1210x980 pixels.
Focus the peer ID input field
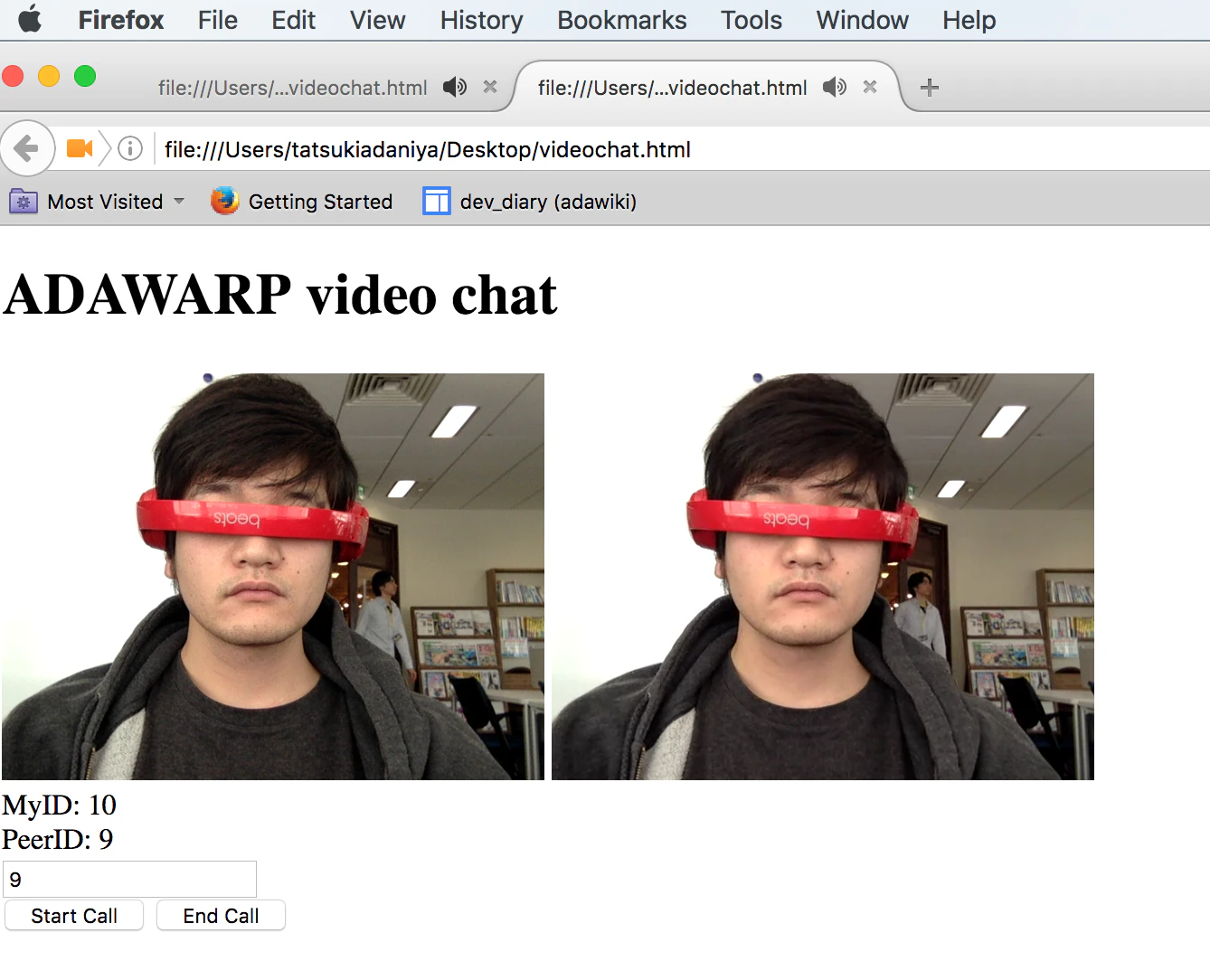(x=130, y=880)
